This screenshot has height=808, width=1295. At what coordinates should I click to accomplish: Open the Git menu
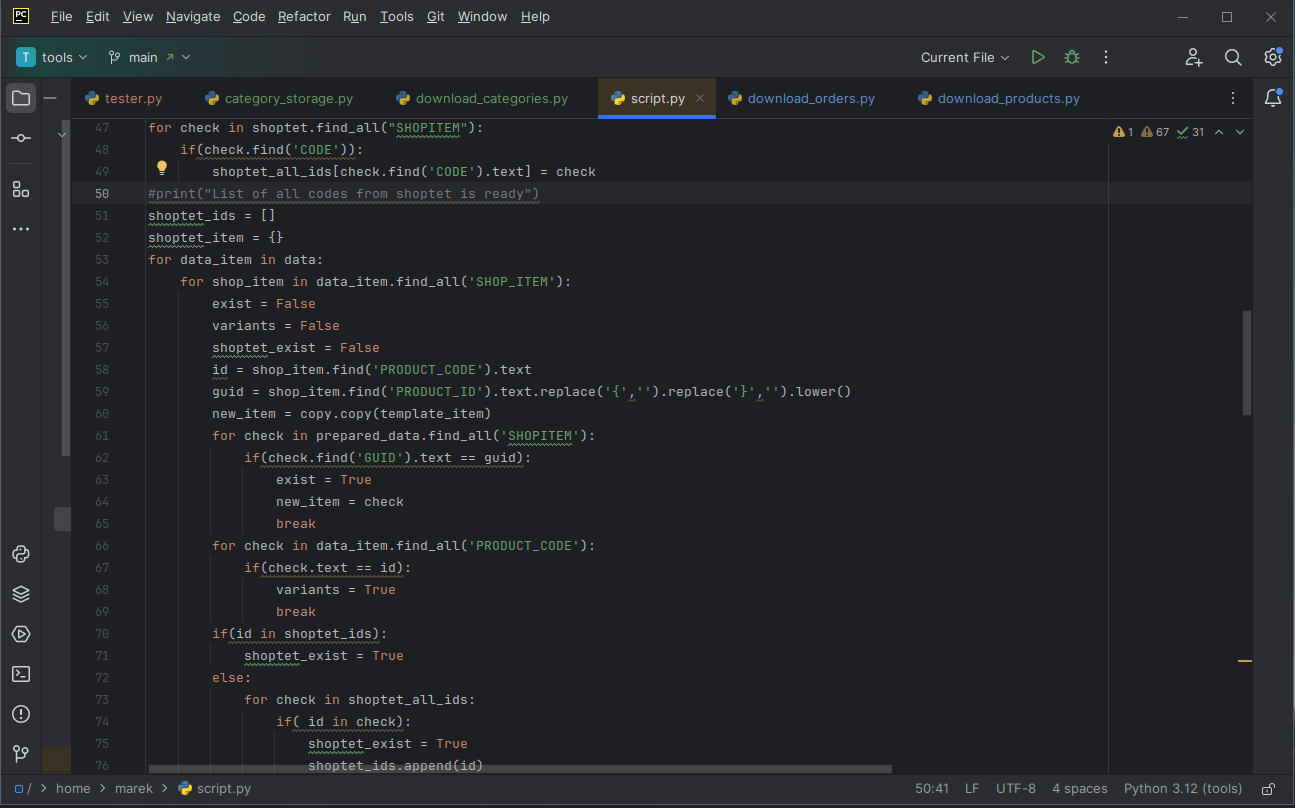(x=436, y=17)
